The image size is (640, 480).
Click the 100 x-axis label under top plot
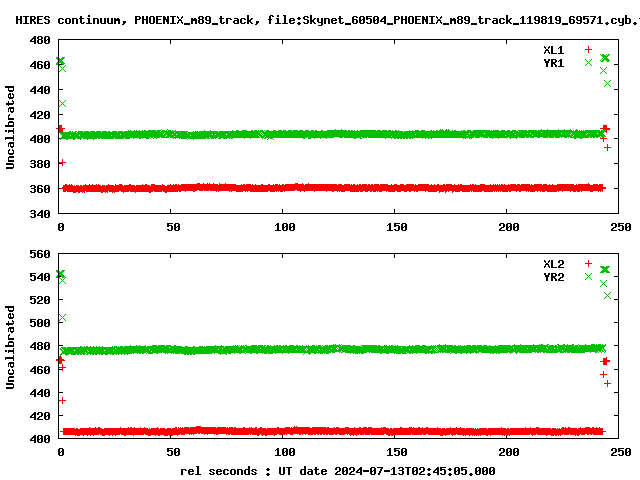click(x=284, y=227)
